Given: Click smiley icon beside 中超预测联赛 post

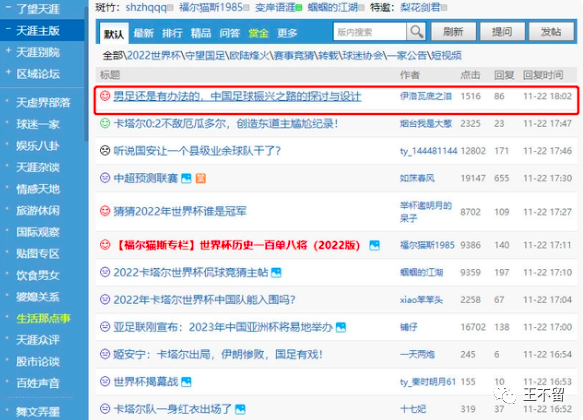Looking at the screenshot, I should click(105, 178).
